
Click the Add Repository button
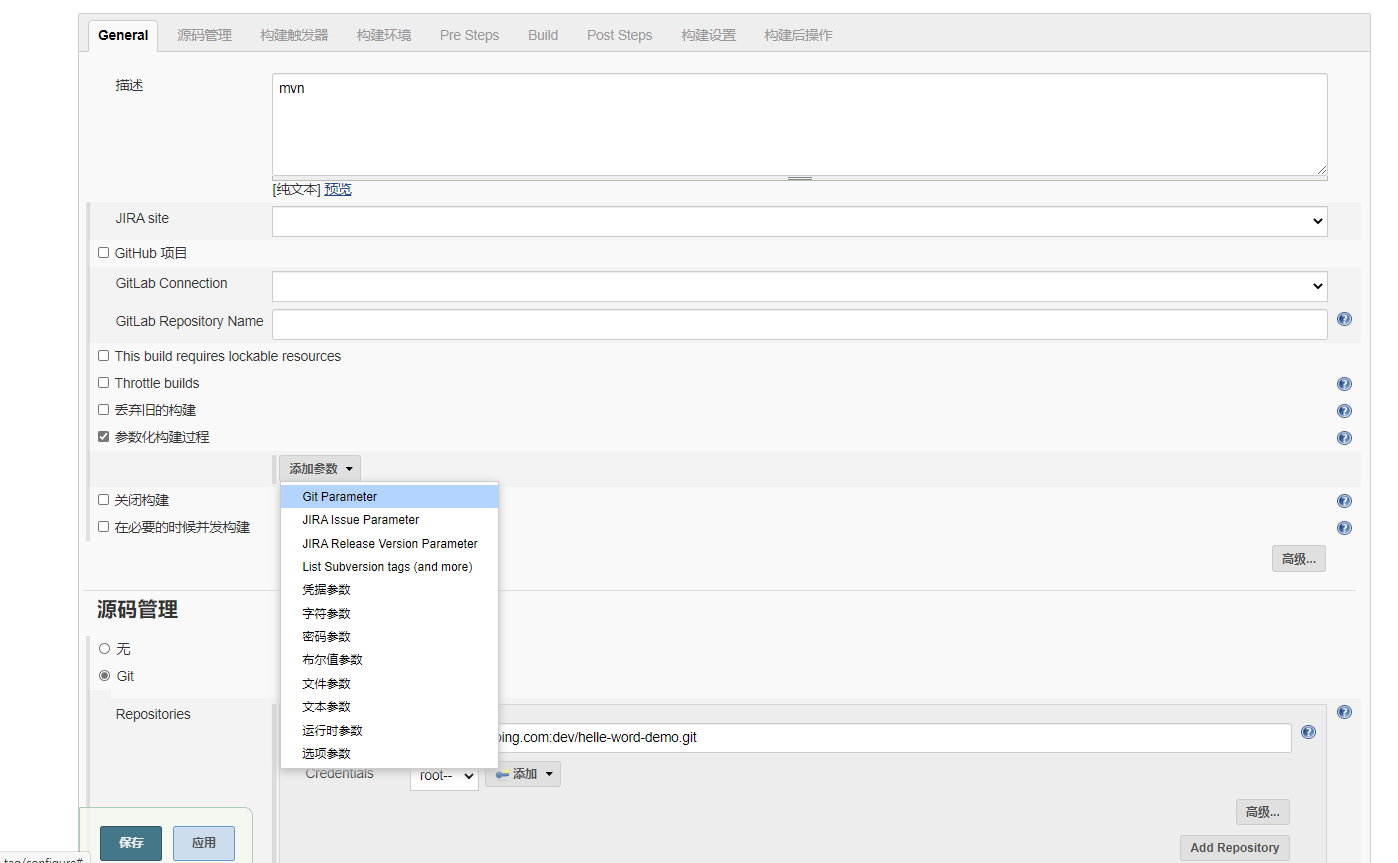click(x=1235, y=848)
